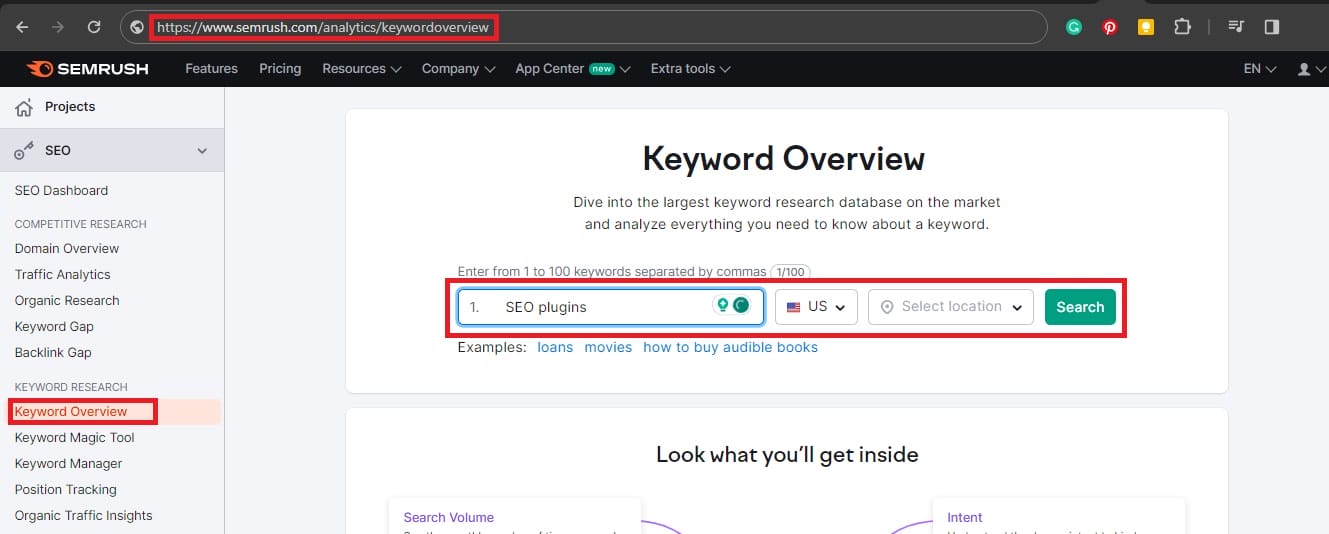1329x534 pixels.
Task: Click the SEO key icon
Action: tap(24, 151)
